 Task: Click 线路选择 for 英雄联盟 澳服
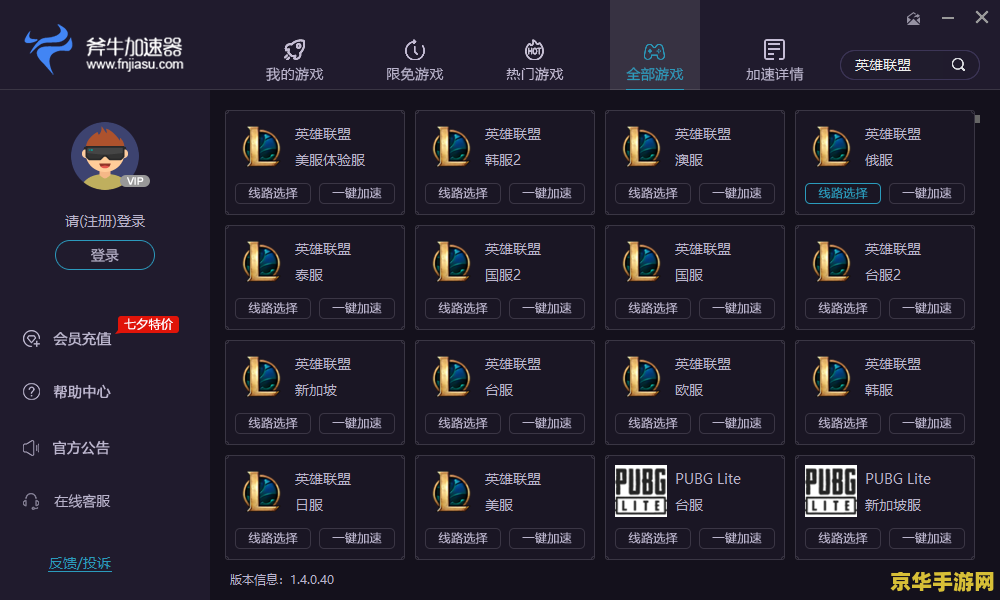tap(653, 193)
